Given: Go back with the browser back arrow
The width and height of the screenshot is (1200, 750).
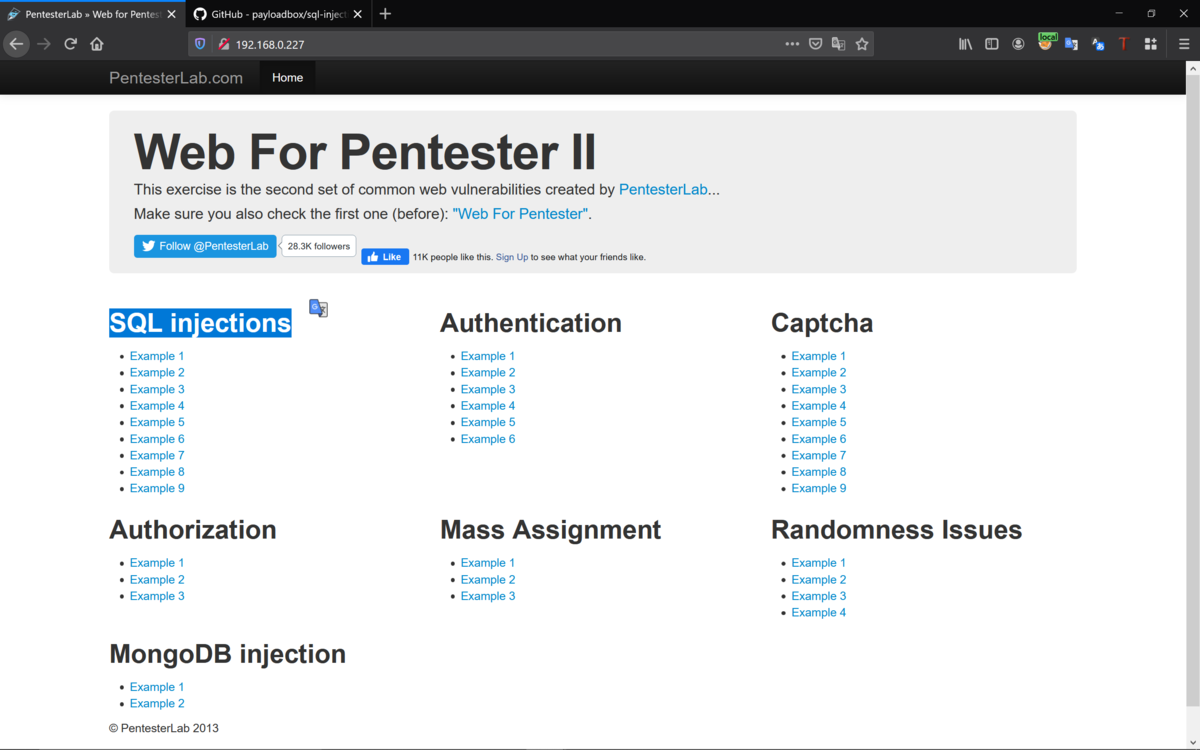Looking at the screenshot, I should (16, 44).
